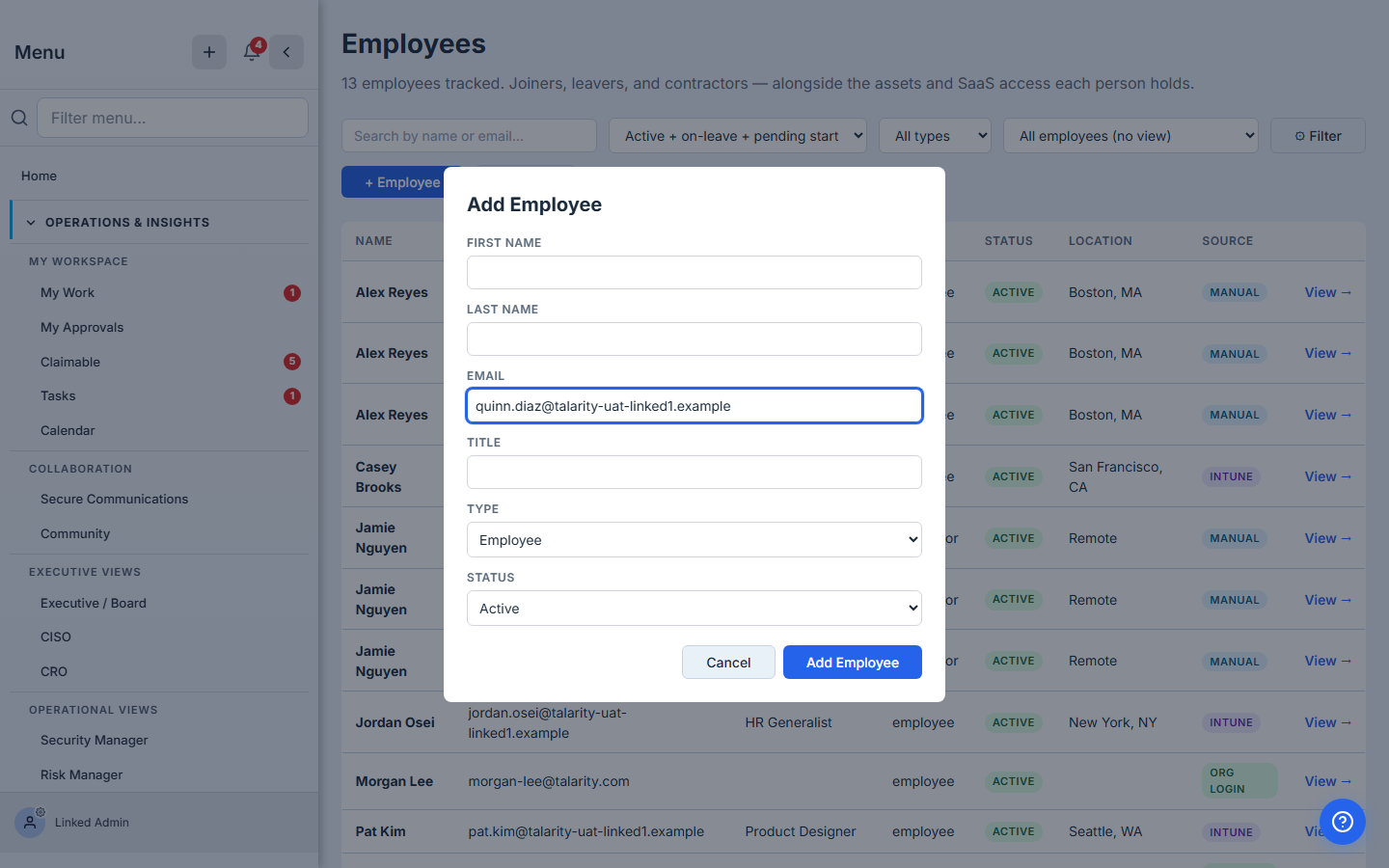This screenshot has height=868, width=1389.
Task: Open the CRO view
Action: [54, 672]
